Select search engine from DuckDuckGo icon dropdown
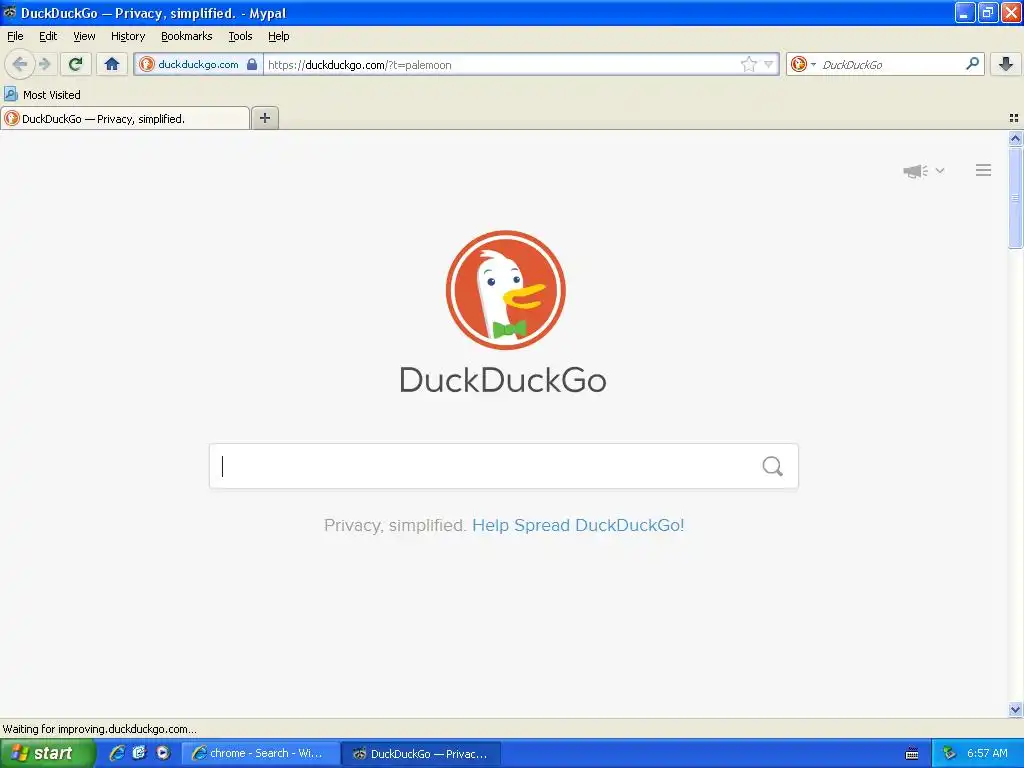The height and width of the screenshot is (768, 1024). (x=803, y=64)
